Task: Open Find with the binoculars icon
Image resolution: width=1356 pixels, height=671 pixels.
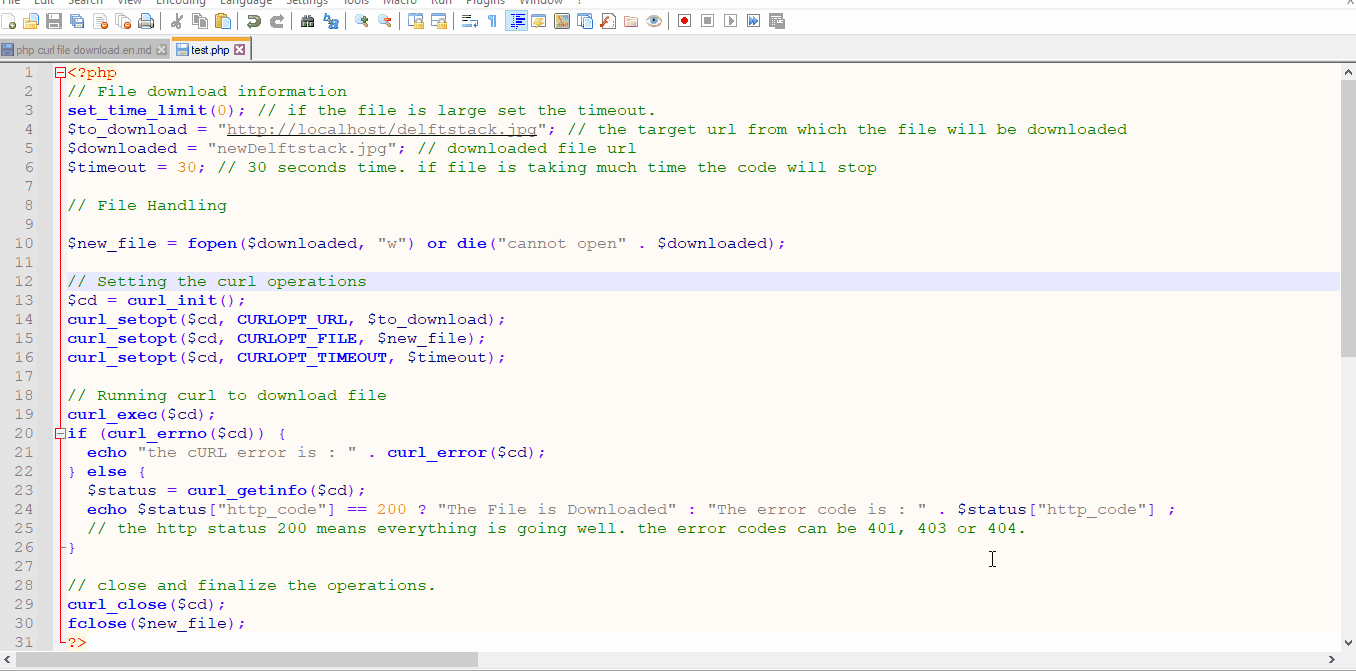Action: coord(307,21)
